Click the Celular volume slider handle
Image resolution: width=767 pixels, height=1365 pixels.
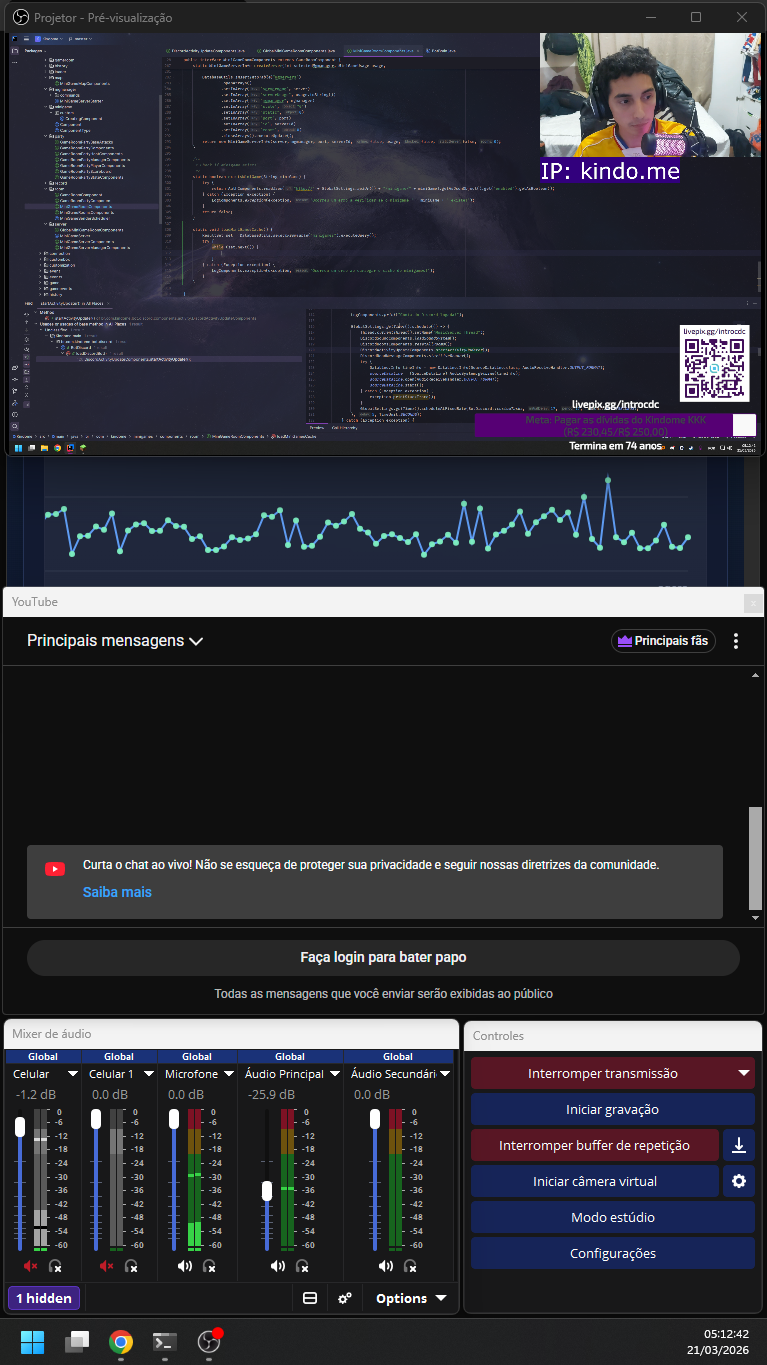pos(19,1127)
